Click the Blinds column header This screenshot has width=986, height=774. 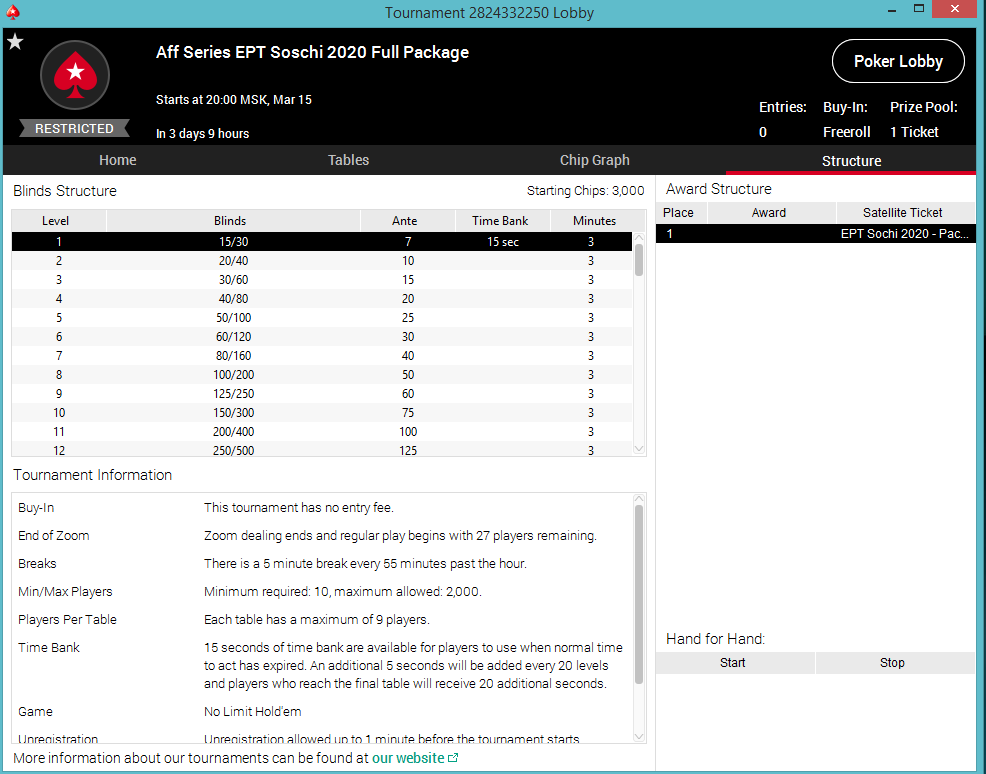(x=230, y=221)
